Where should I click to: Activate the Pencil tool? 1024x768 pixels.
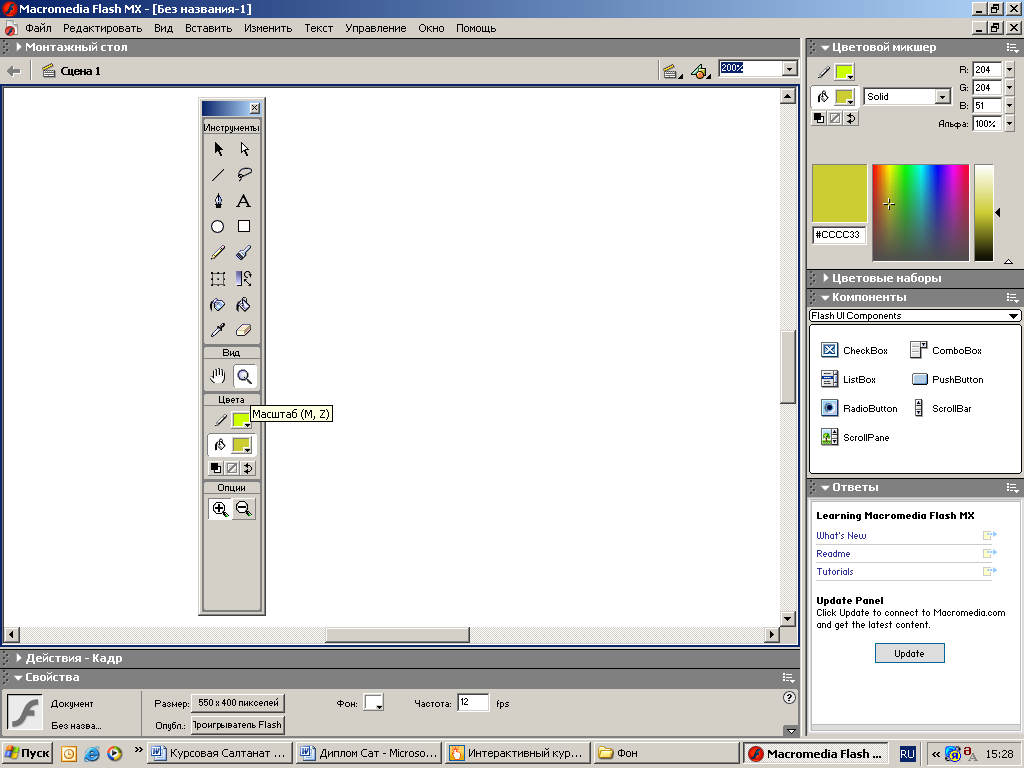(218, 253)
